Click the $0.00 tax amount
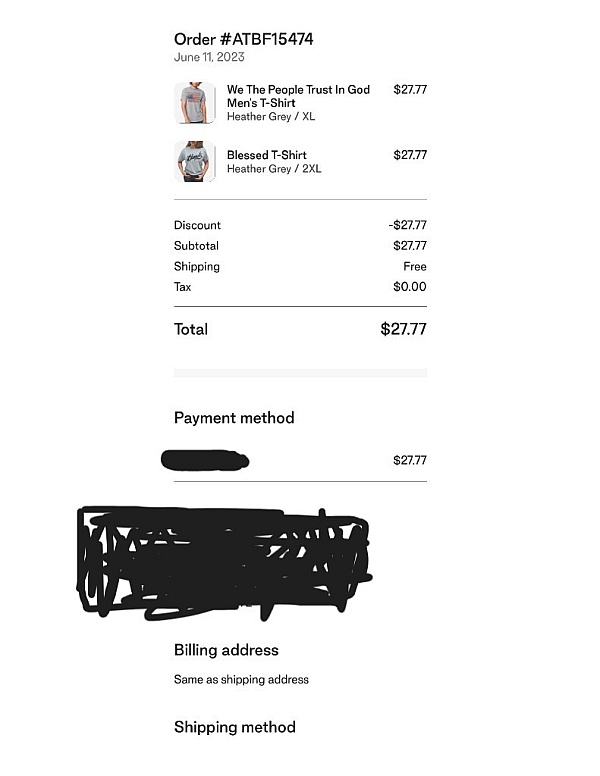The image size is (600, 776). point(410,287)
